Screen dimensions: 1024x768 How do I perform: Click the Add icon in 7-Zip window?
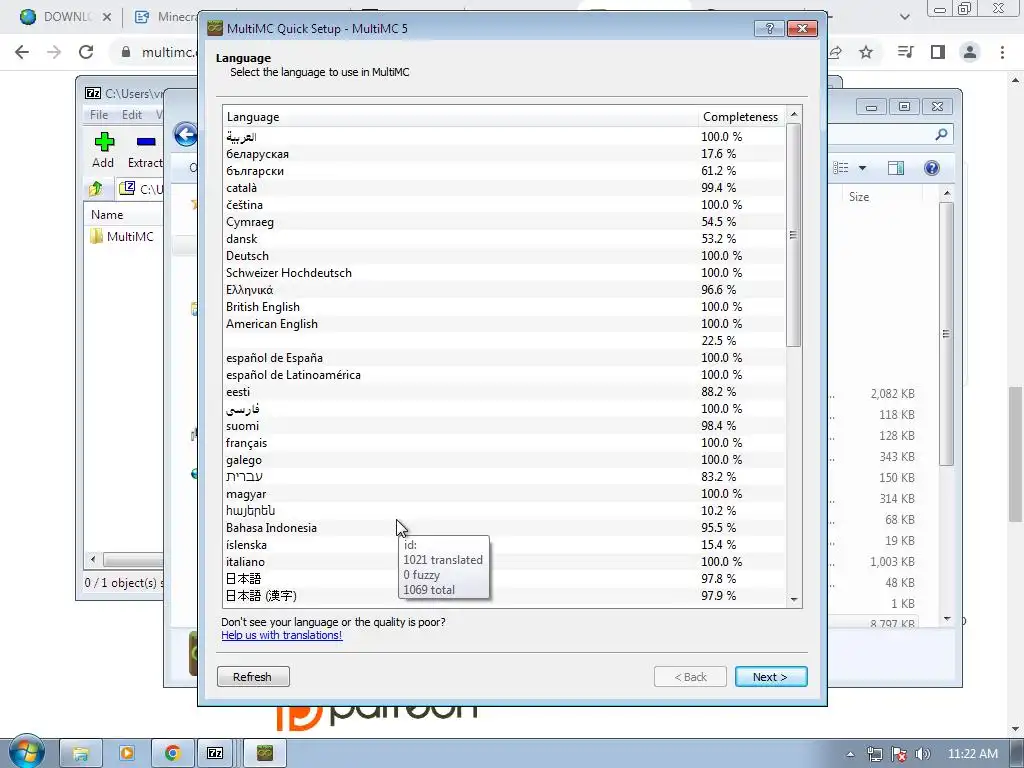click(103, 150)
